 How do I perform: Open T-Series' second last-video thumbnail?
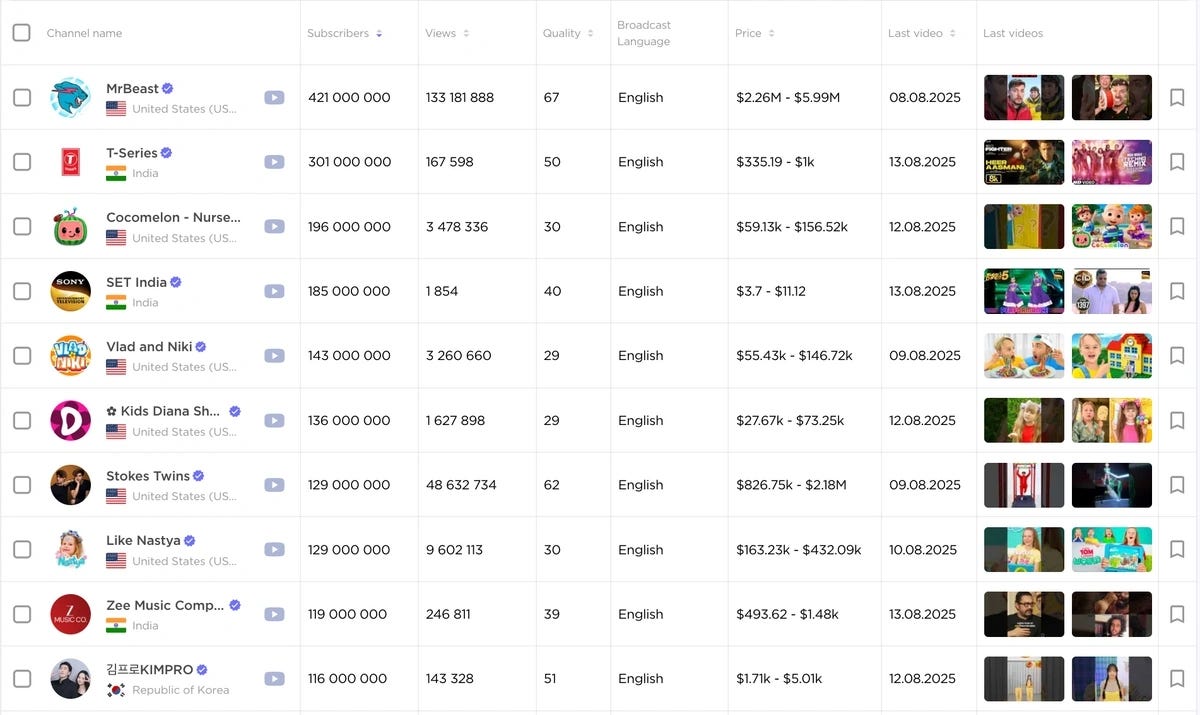pos(1112,162)
